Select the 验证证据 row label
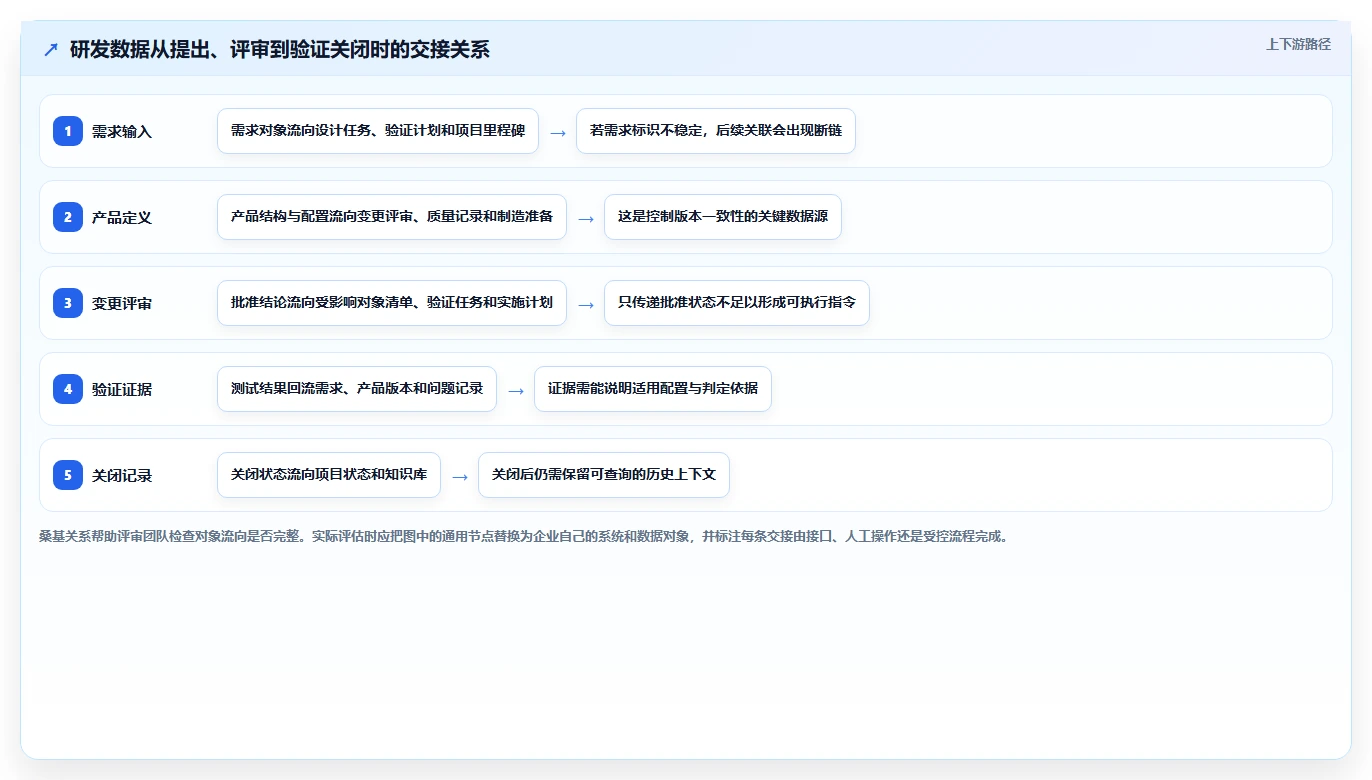The image size is (1372, 780). click(122, 389)
